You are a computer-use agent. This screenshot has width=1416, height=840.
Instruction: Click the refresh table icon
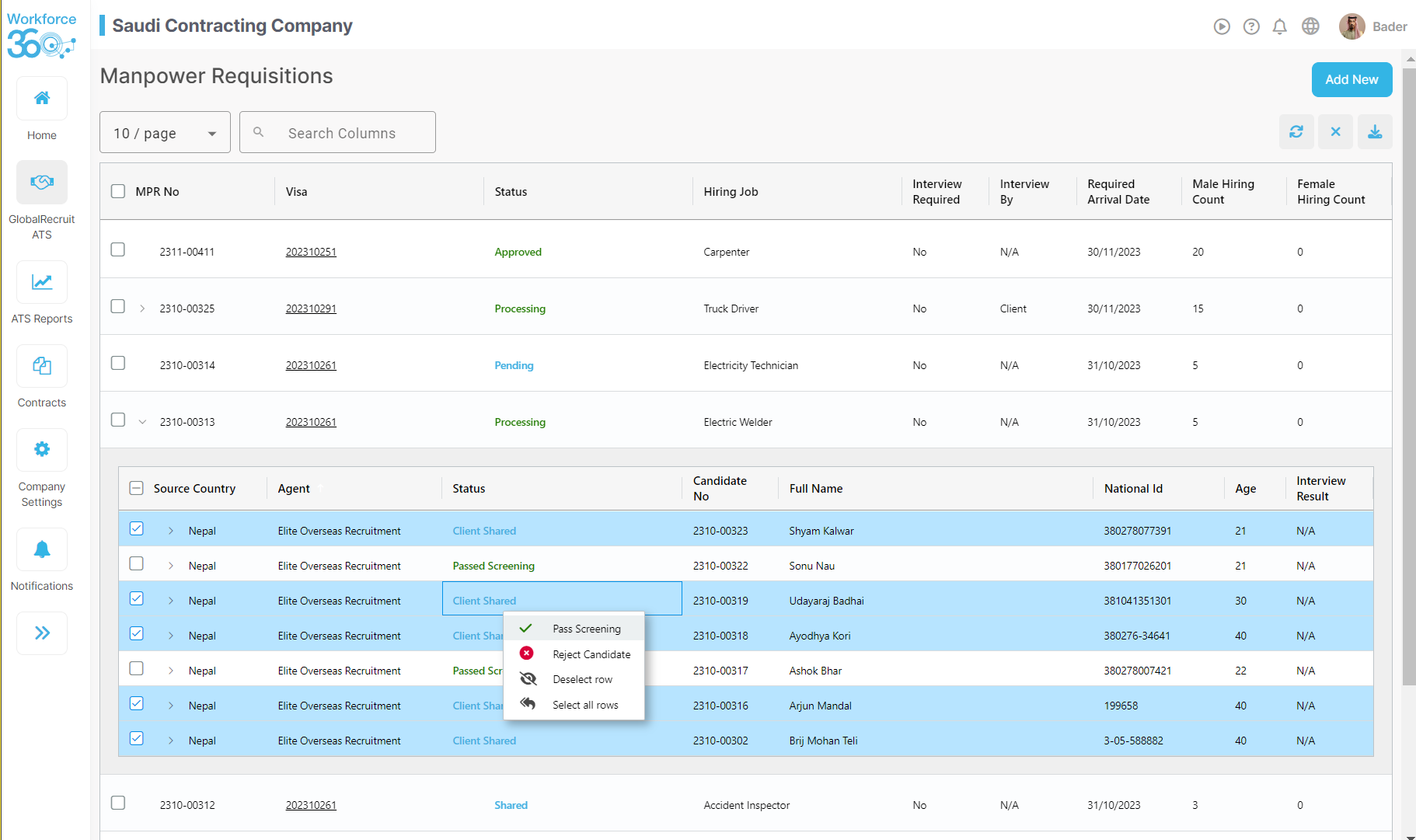pyautogui.click(x=1296, y=132)
